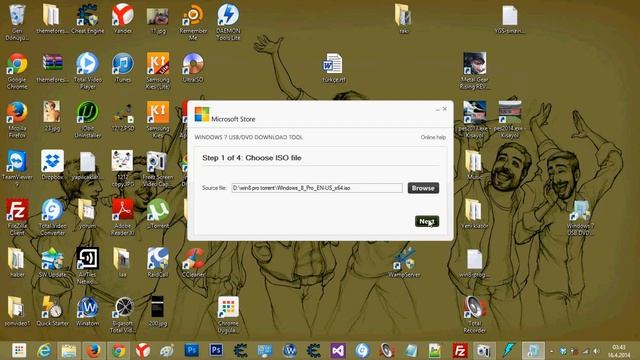Select the Windows 7 USB DVD desktop shortcut

(580, 217)
